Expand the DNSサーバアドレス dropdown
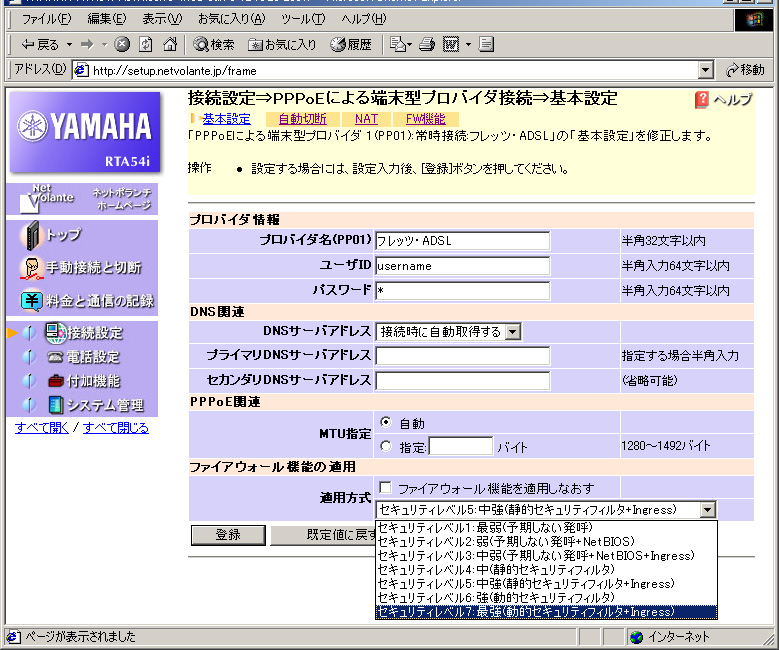779x650 pixels. coord(512,331)
